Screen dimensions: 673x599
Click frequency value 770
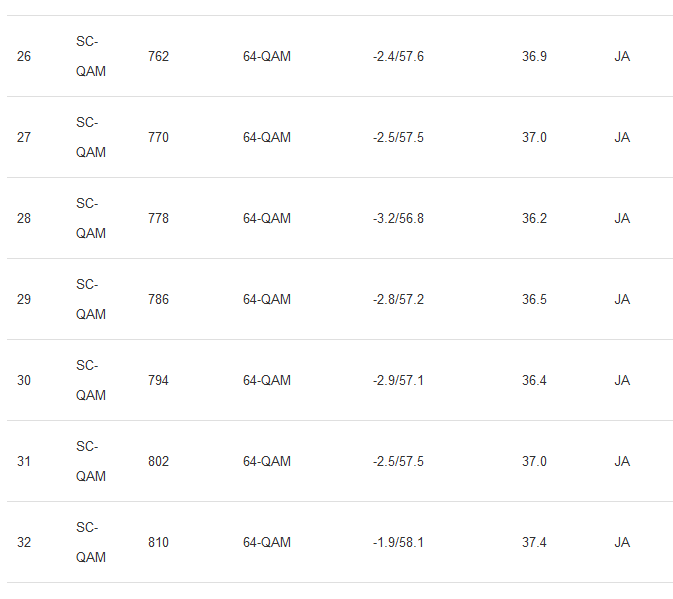click(158, 137)
